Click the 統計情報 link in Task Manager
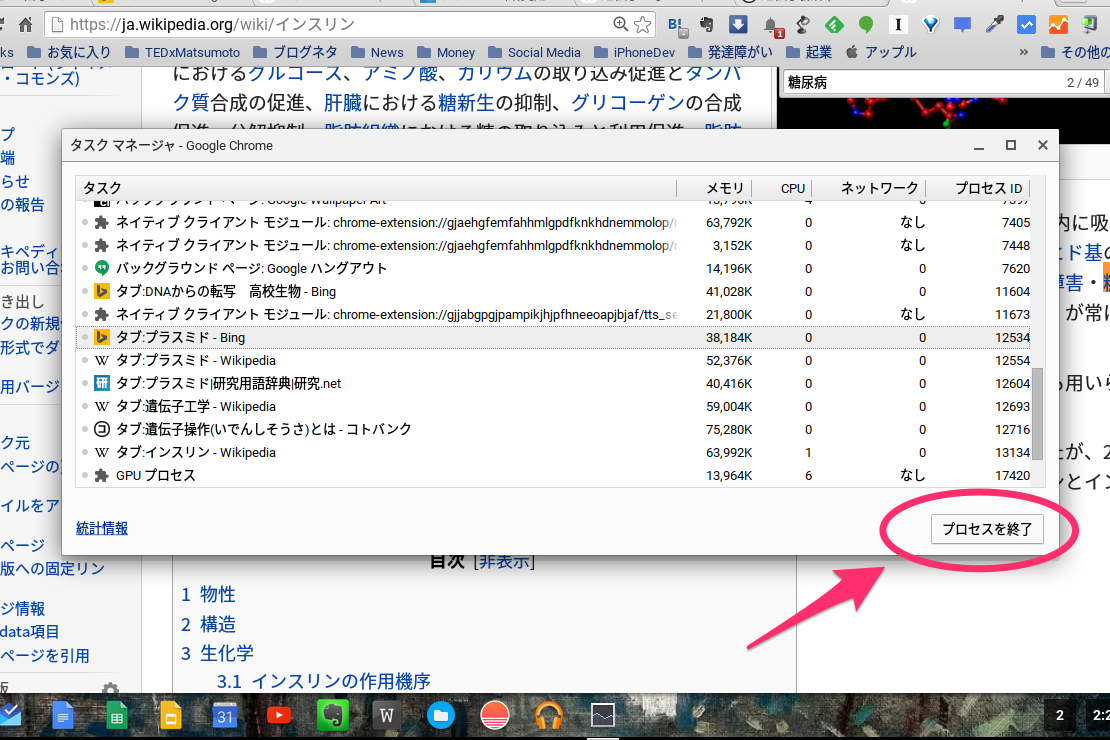 click(x=102, y=528)
